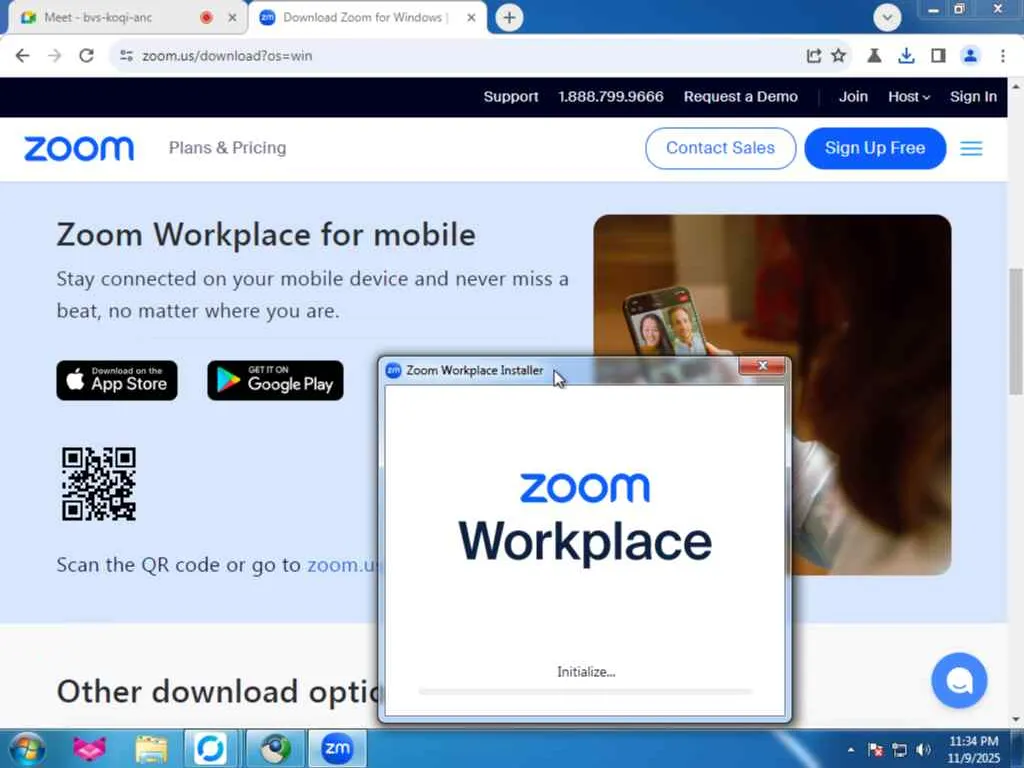Click the Initialize... status text
This screenshot has width=1024, height=768.
tap(586, 672)
